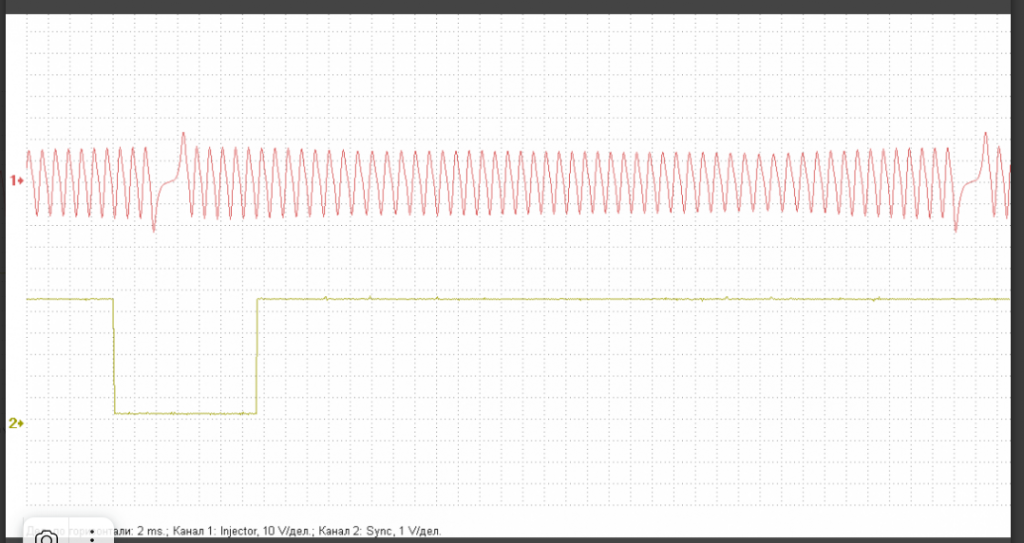This screenshot has width=1024, height=543.
Task: Click the yellow channel 2 zero-level marker
Action: (16, 423)
